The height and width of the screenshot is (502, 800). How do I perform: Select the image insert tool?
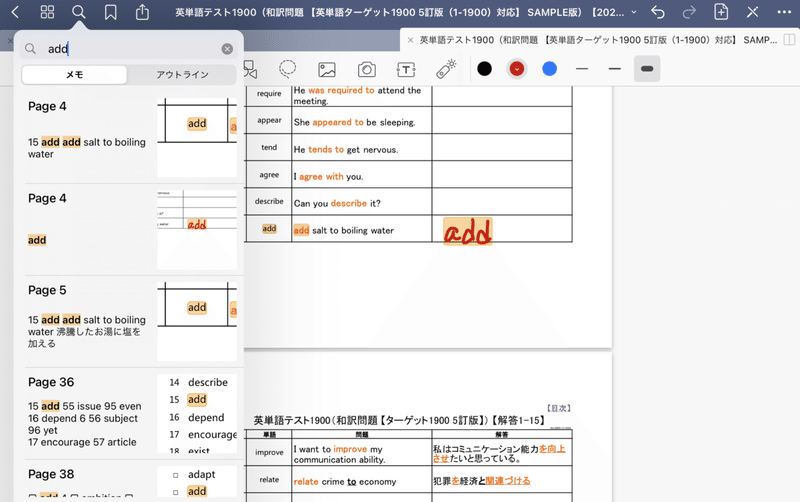click(327, 69)
